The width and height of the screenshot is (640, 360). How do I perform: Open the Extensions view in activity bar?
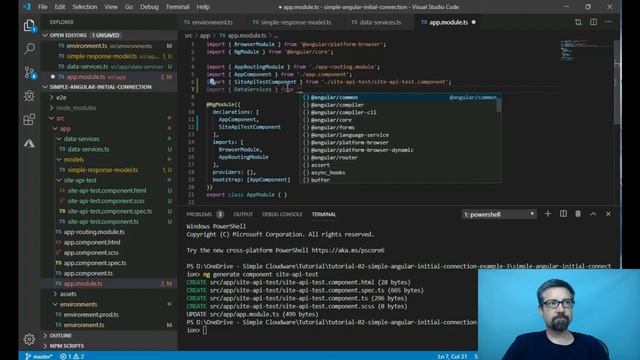pos(29,120)
